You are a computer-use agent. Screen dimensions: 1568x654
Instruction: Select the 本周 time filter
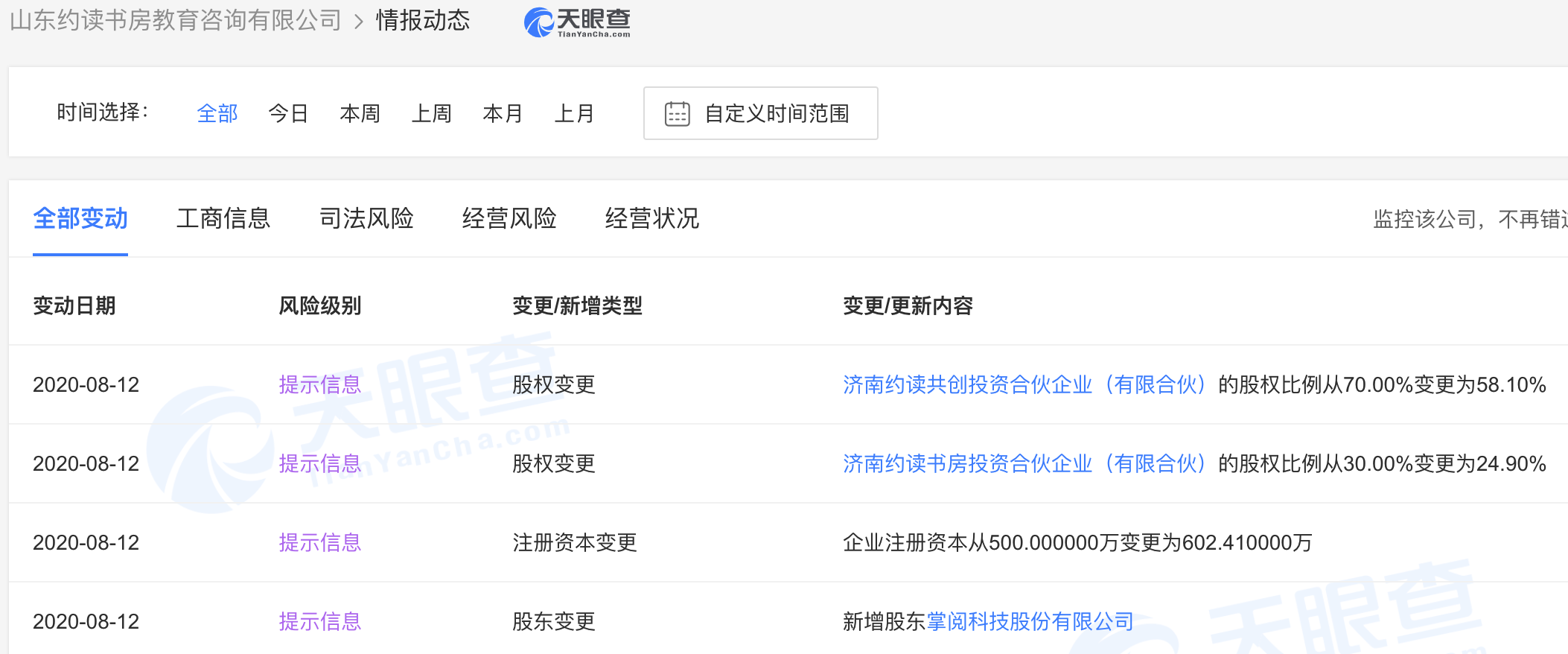tap(360, 113)
